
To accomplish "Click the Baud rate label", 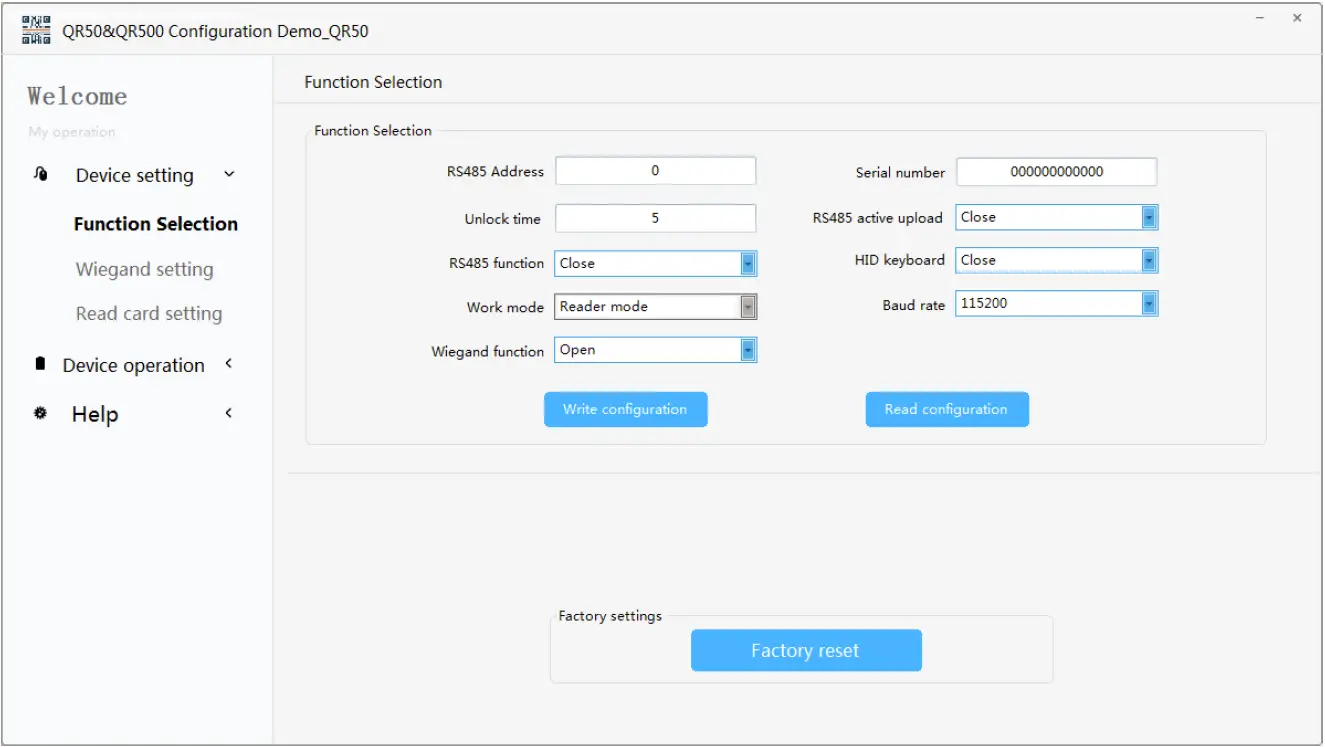I will (914, 305).
